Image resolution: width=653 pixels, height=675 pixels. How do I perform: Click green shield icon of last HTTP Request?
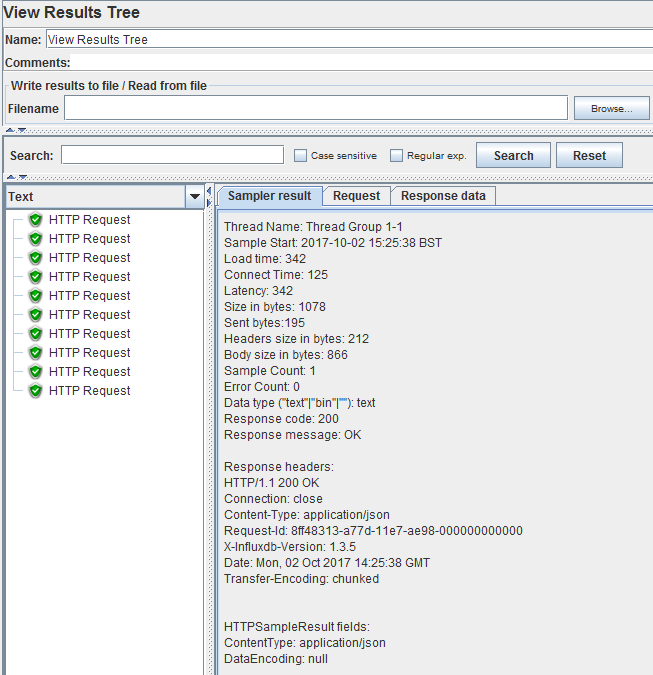[x=35, y=390]
